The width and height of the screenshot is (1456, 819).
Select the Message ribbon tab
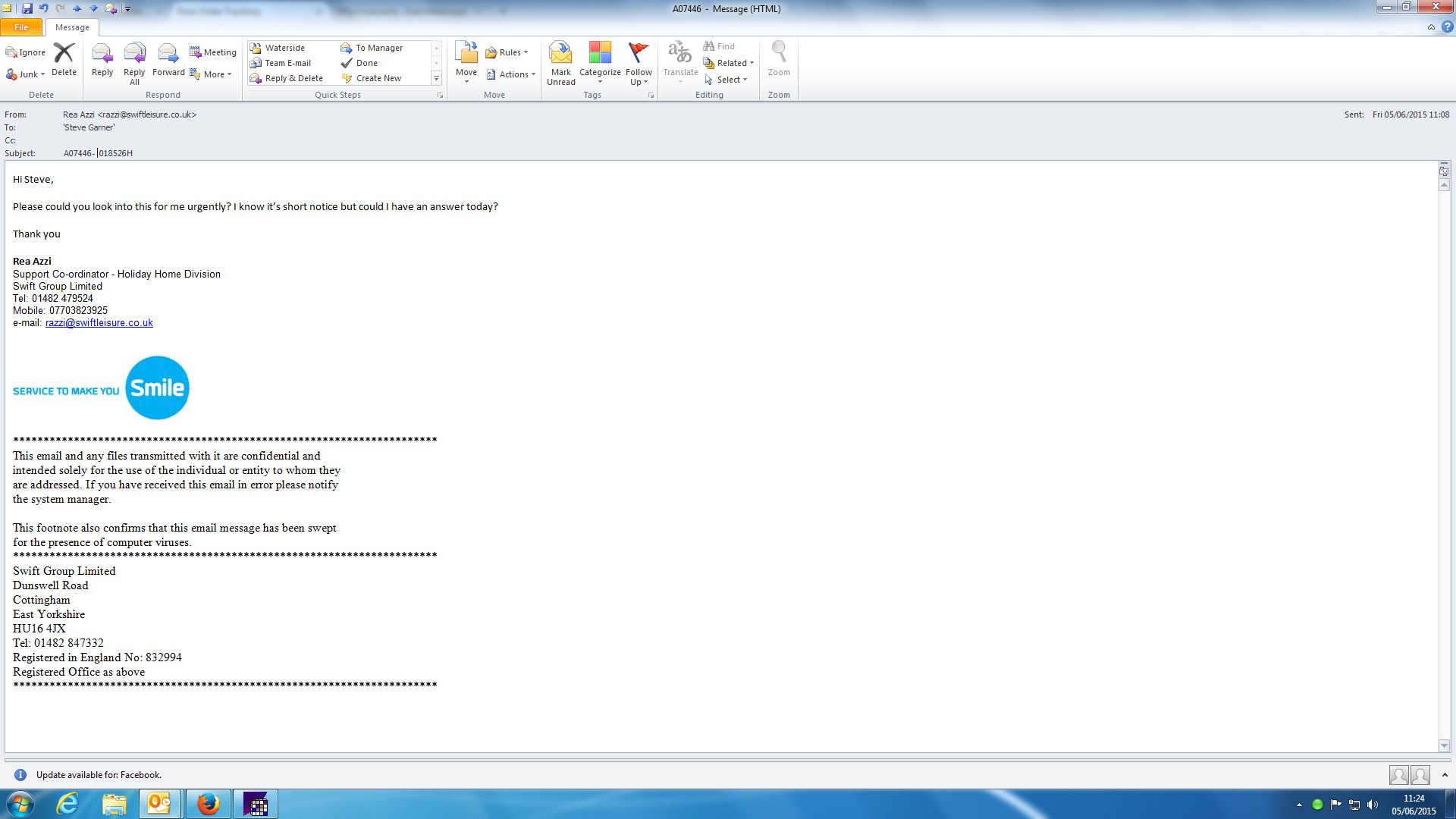[x=72, y=27]
